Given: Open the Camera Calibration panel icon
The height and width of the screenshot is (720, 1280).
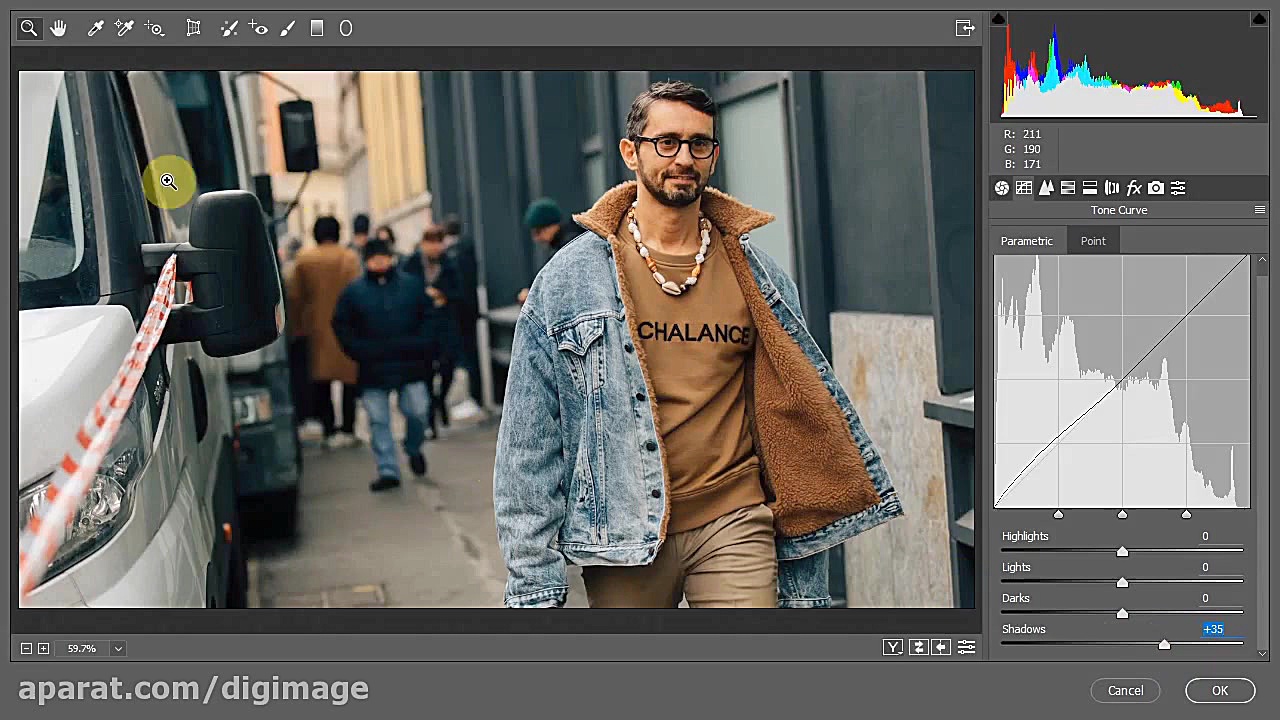Looking at the screenshot, I should (x=1156, y=188).
